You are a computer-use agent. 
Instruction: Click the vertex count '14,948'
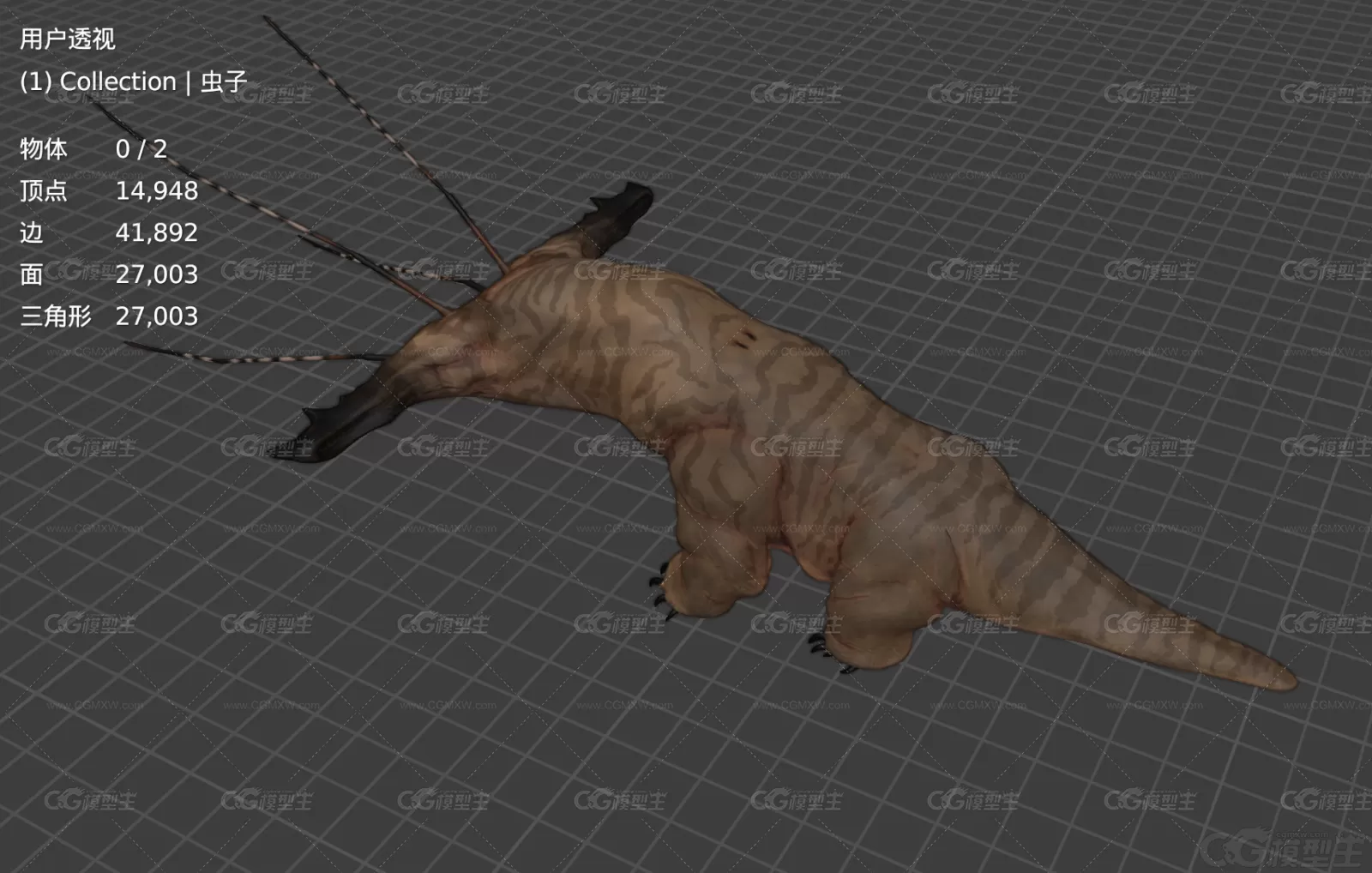click(157, 190)
